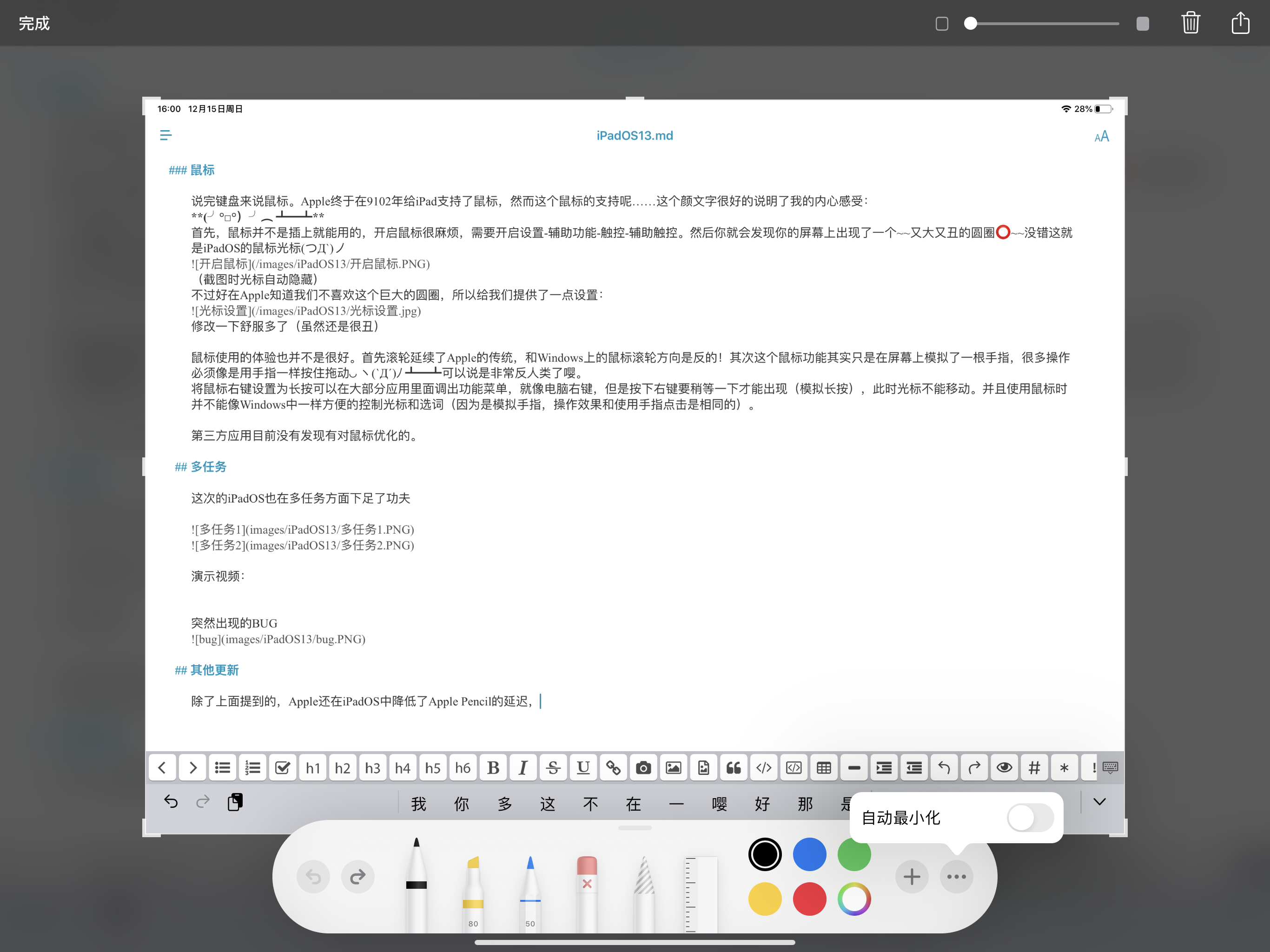Tap the 完成 done button
This screenshot has height=952, width=1270.
(x=34, y=24)
